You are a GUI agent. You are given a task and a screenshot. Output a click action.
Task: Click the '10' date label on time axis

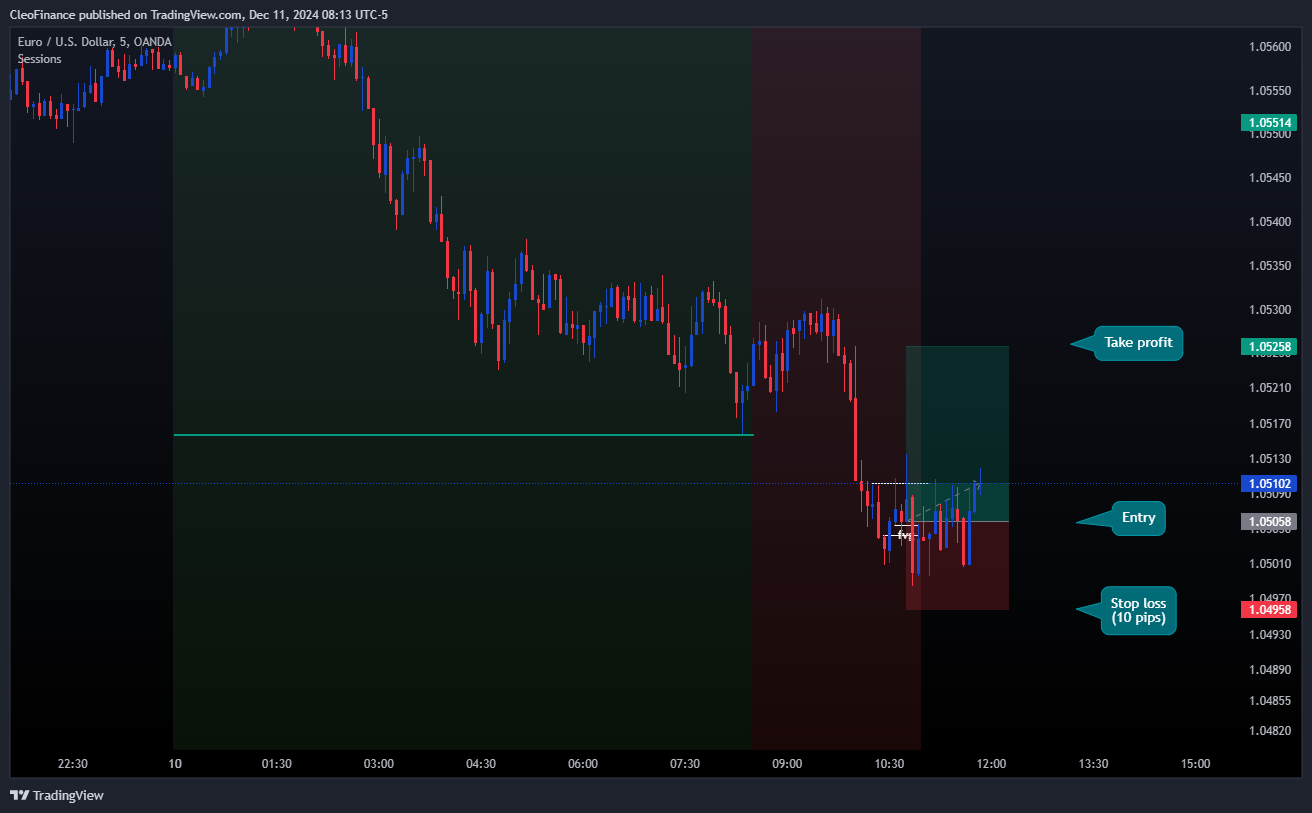click(175, 764)
